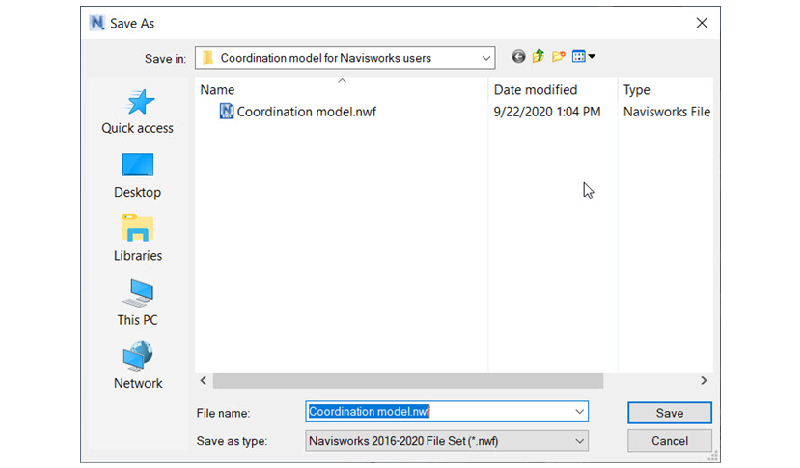
Task: Browse Network location
Action: [x=137, y=366]
